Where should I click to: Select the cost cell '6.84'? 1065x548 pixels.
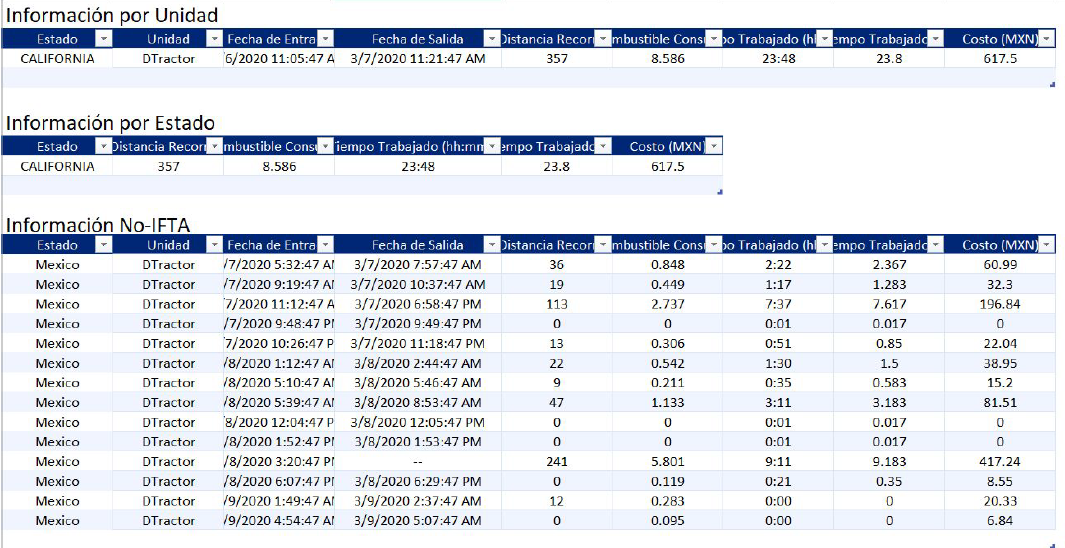[1000, 520]
